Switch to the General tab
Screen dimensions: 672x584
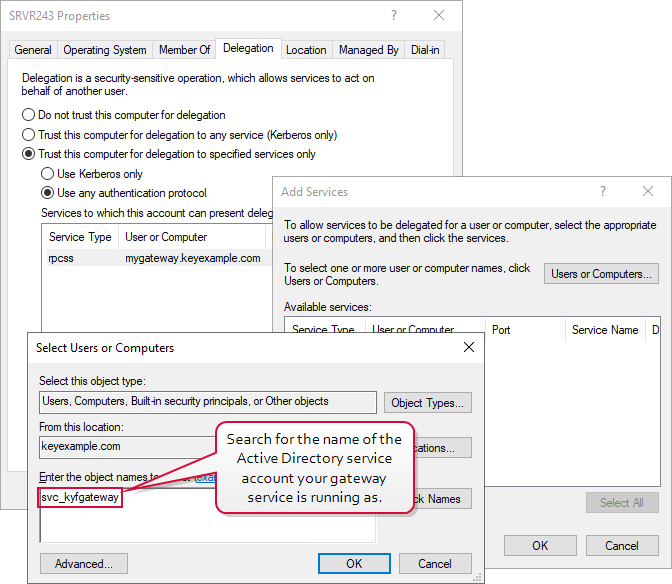pos(33,50)
